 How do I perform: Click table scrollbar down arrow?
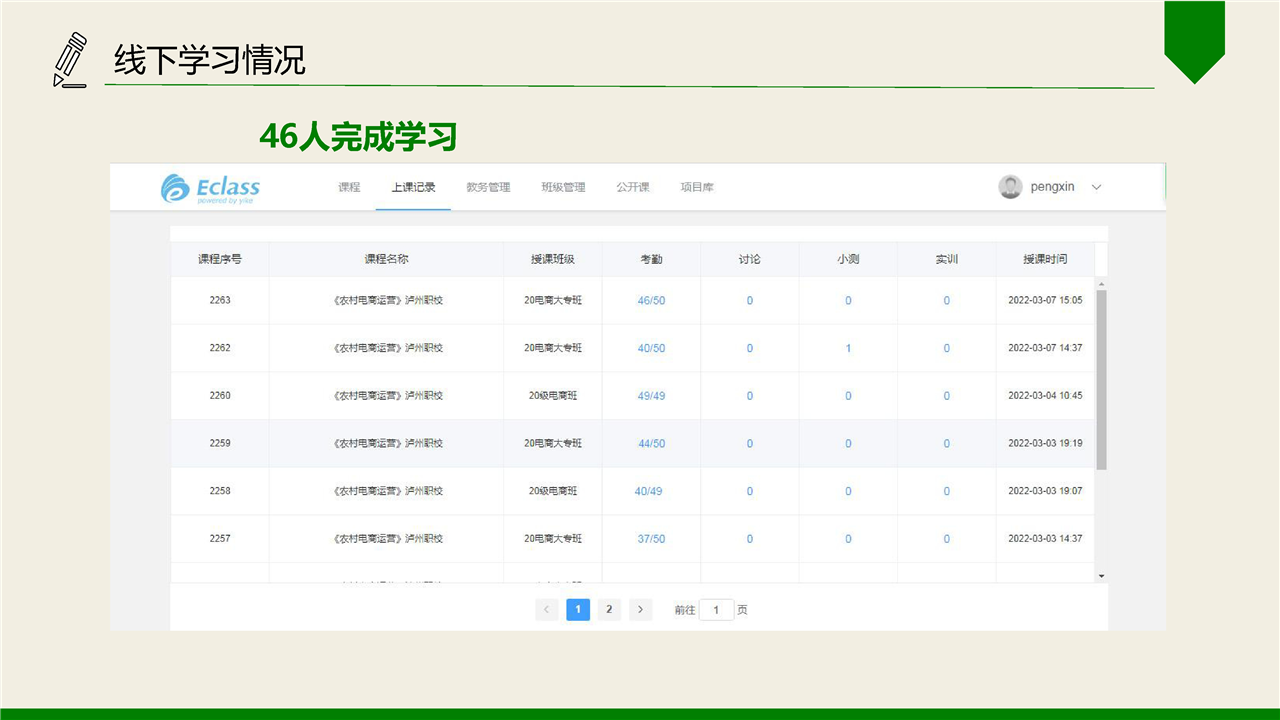pos(1101,576)
